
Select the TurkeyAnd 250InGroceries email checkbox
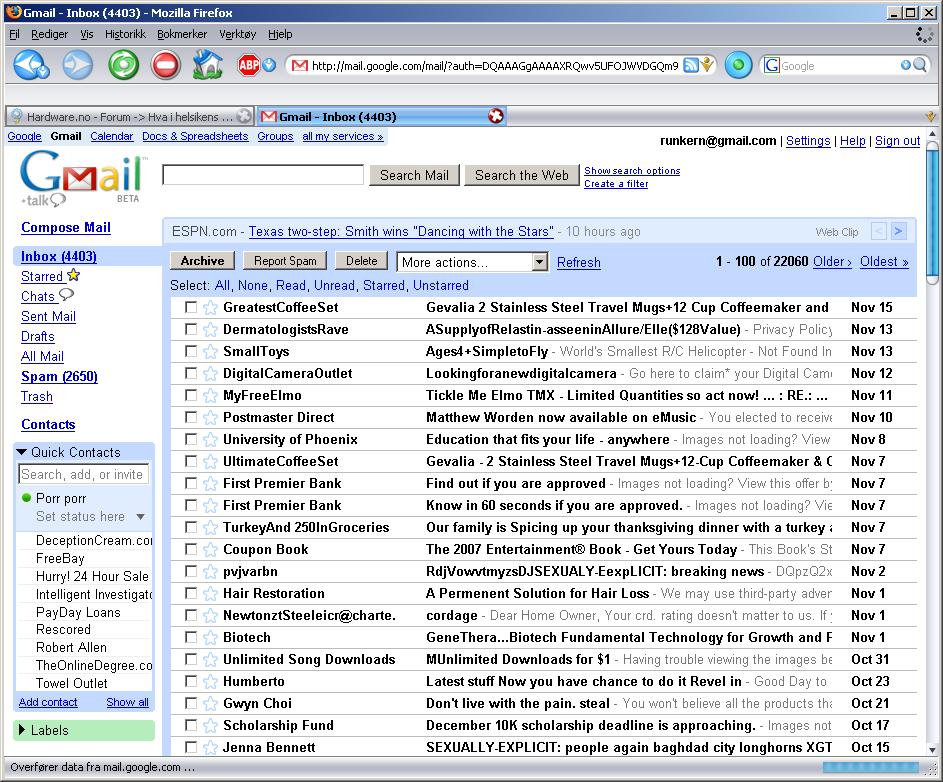(191, 528)
